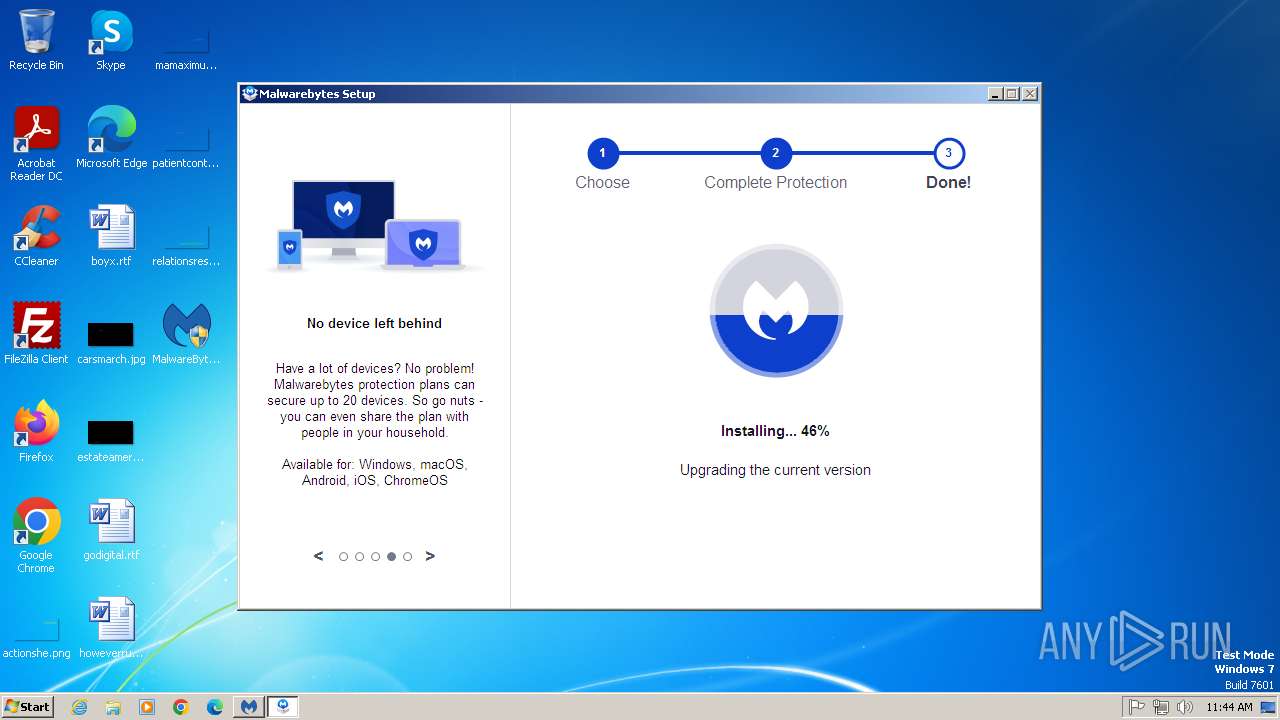Launch Google Chrome desktop shortcut
The height and width of the screenshot is (720, 1280).
[x=36, y=535]
